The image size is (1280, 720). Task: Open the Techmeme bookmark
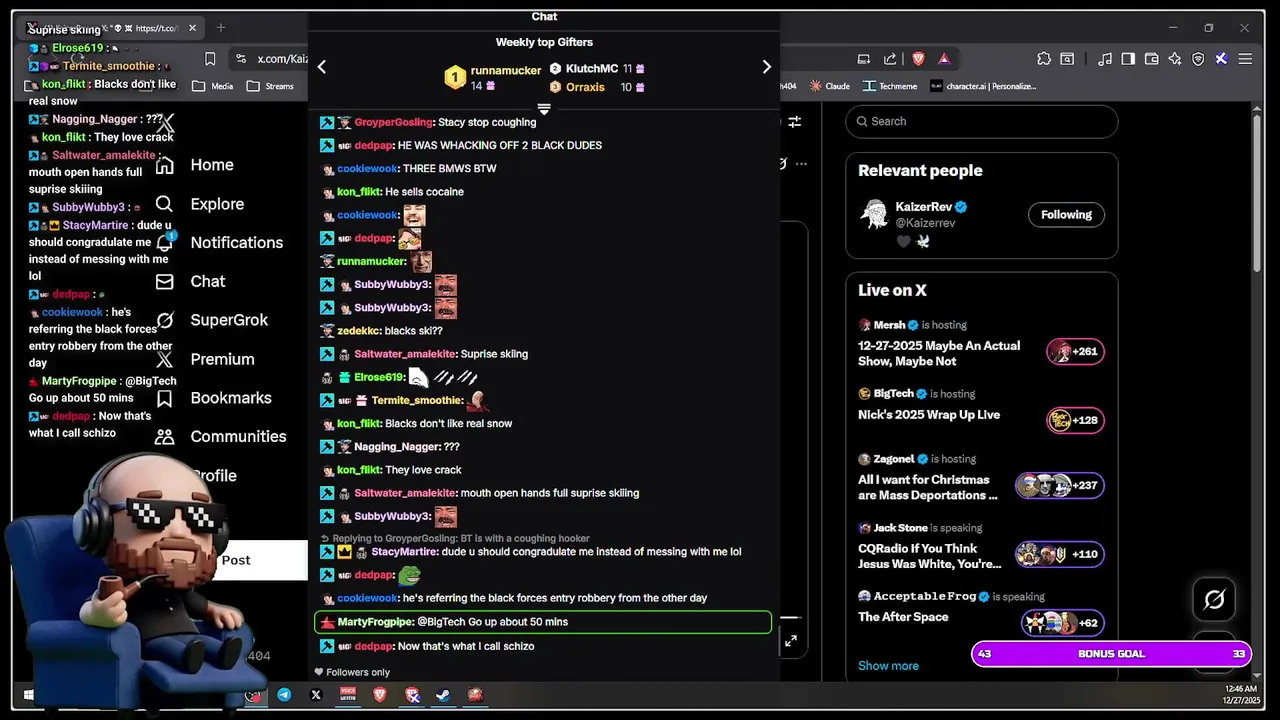tap(890, 86)
